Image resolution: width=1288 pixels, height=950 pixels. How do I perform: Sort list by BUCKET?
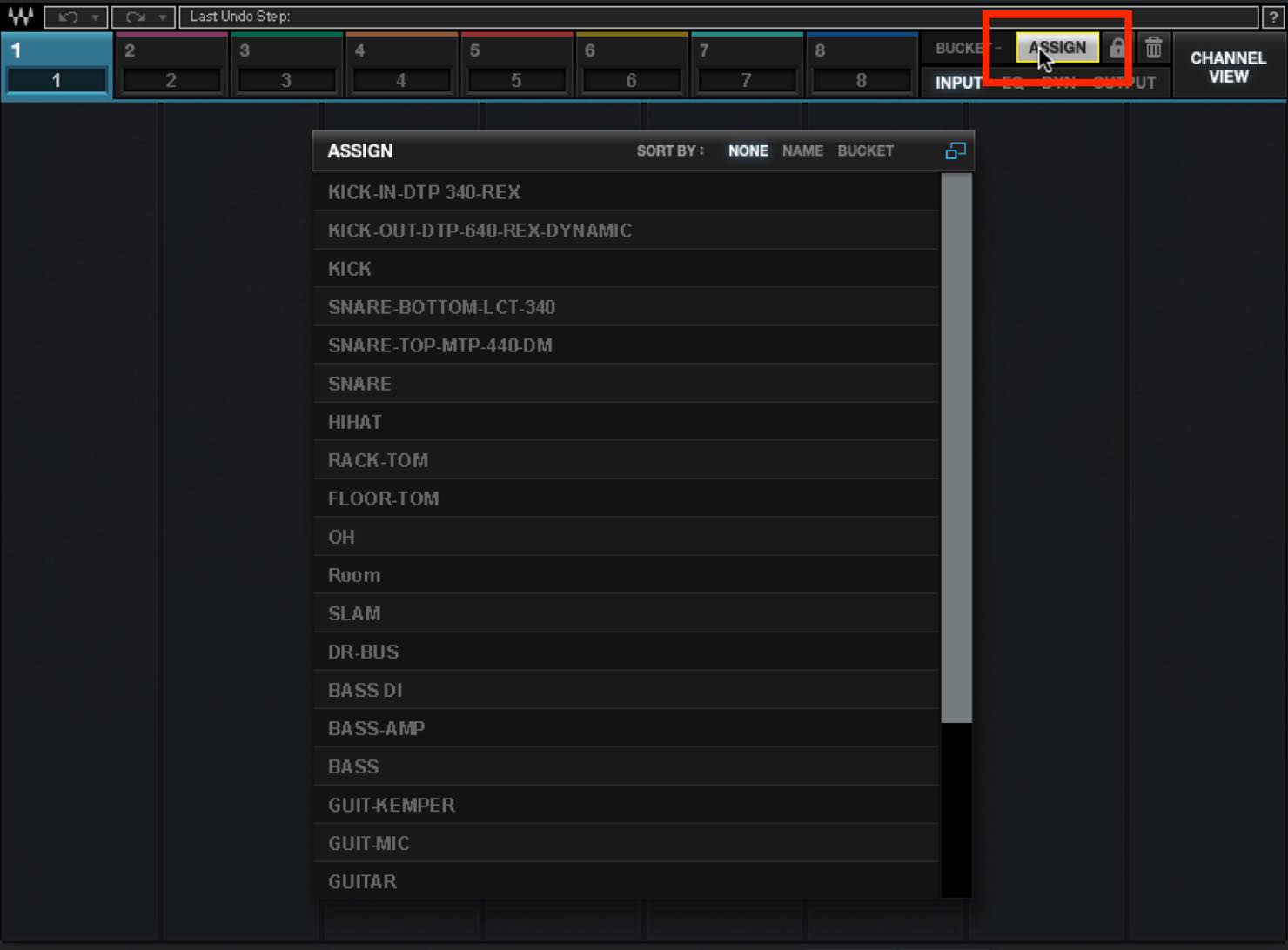pyautogui.click(x=865, y=151)
